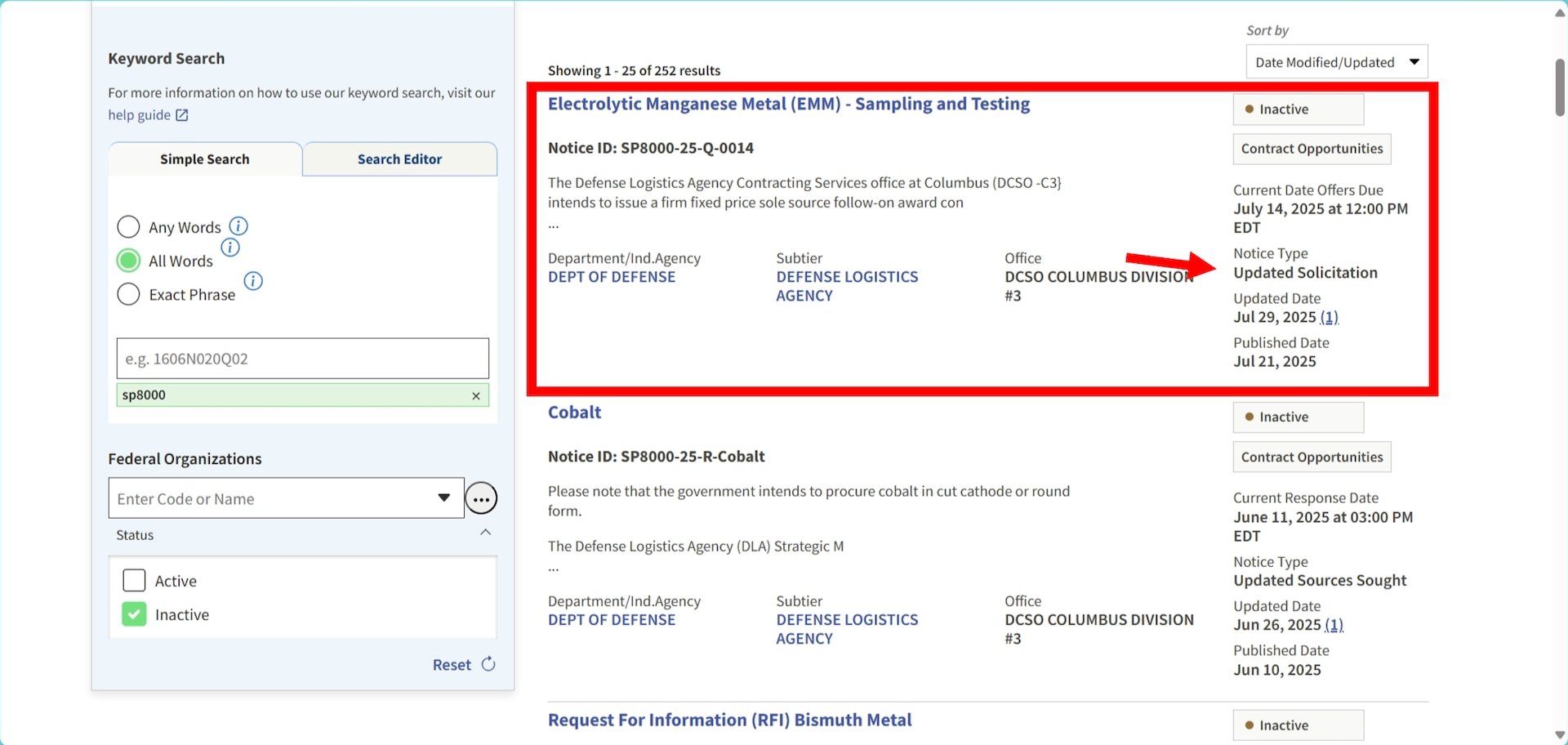
Task: Click info icon beside Exact Phrase
Action: (x=253, y=281)
